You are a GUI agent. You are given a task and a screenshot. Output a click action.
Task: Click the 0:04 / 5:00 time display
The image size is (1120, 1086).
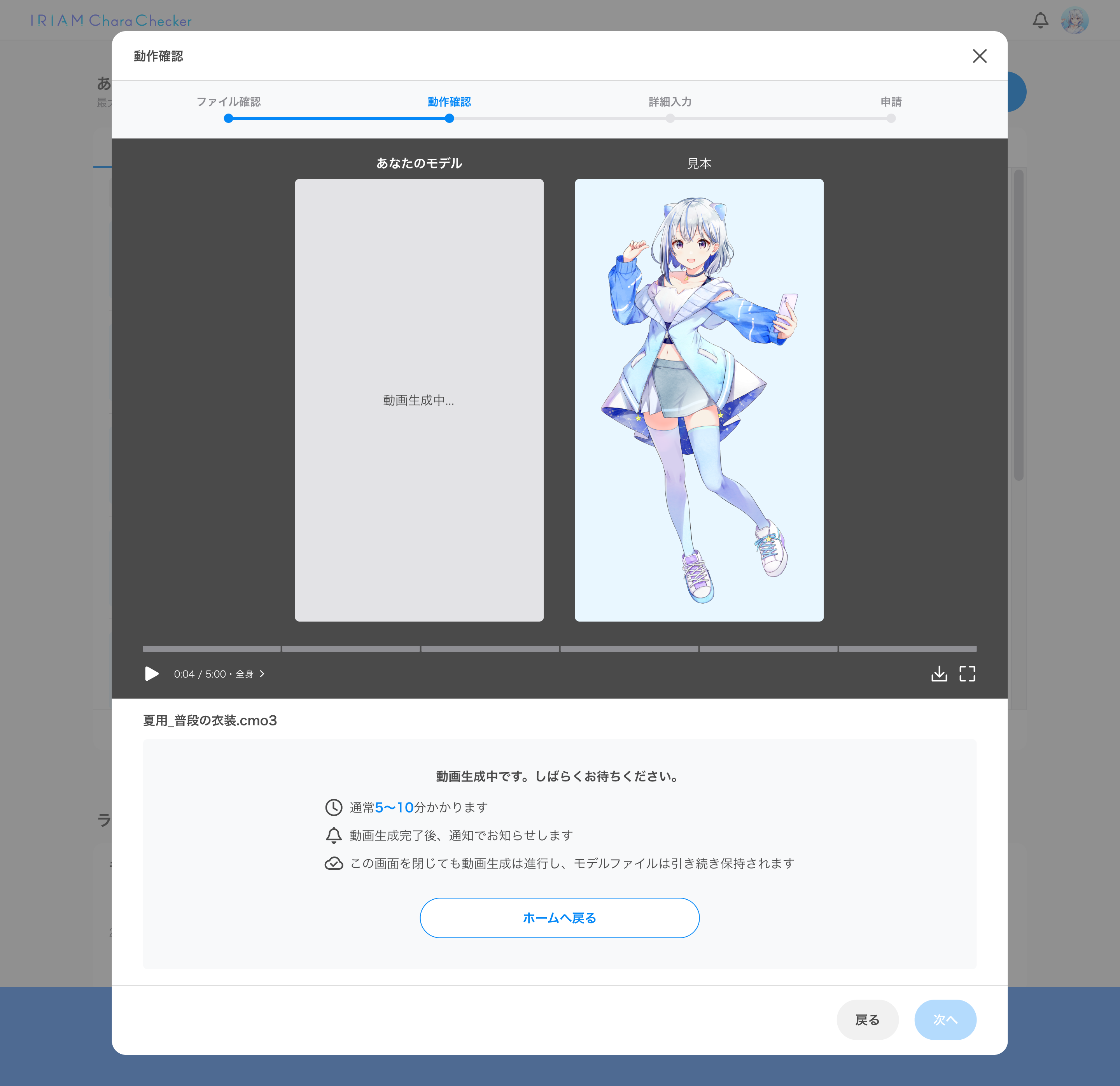(x=200, y=674)
